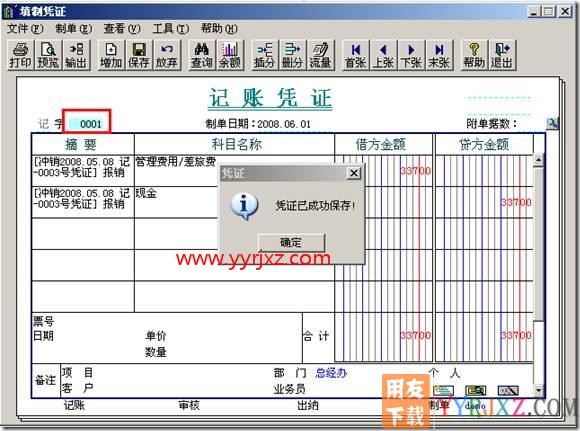
Task: Open the 流量 cash flow tool
Action: [320, 55]
